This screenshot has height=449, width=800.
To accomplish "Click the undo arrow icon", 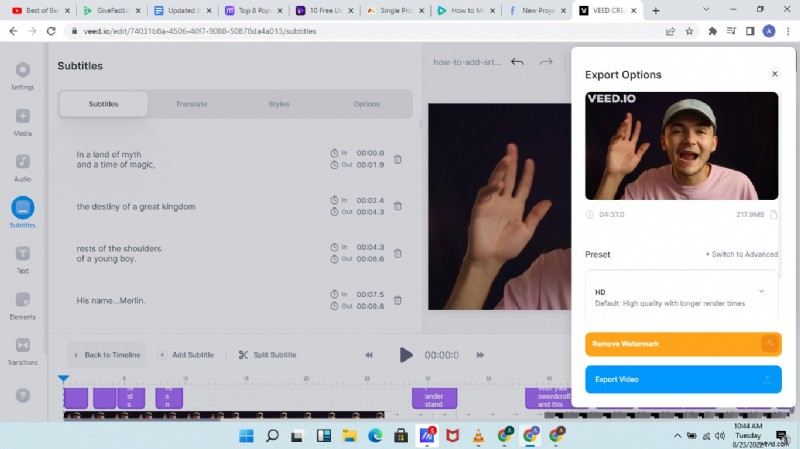I will [x=517, y=62].
